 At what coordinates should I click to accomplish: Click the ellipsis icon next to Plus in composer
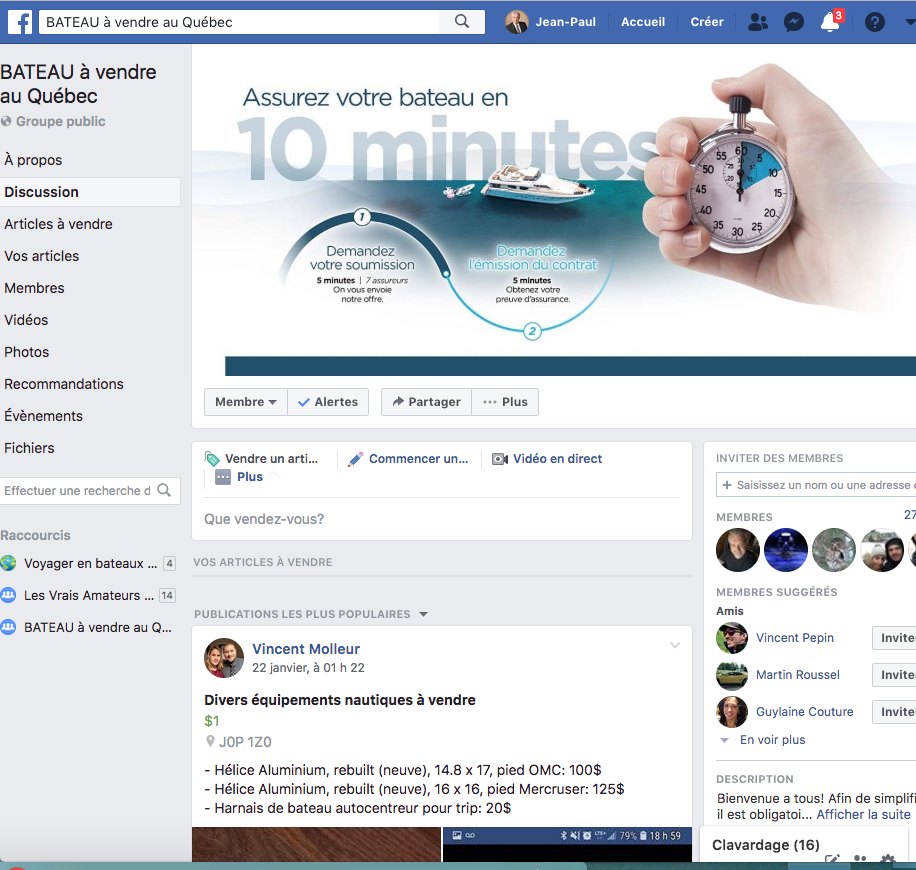click(x=223, y=477)
